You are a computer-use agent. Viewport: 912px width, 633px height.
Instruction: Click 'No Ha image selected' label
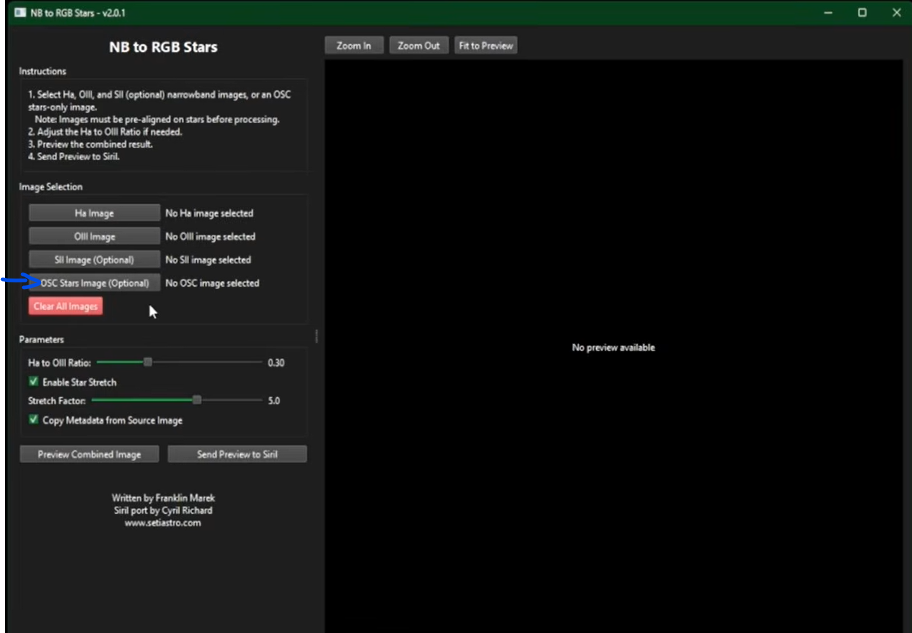pyautogui.click(x=209, y=214)
